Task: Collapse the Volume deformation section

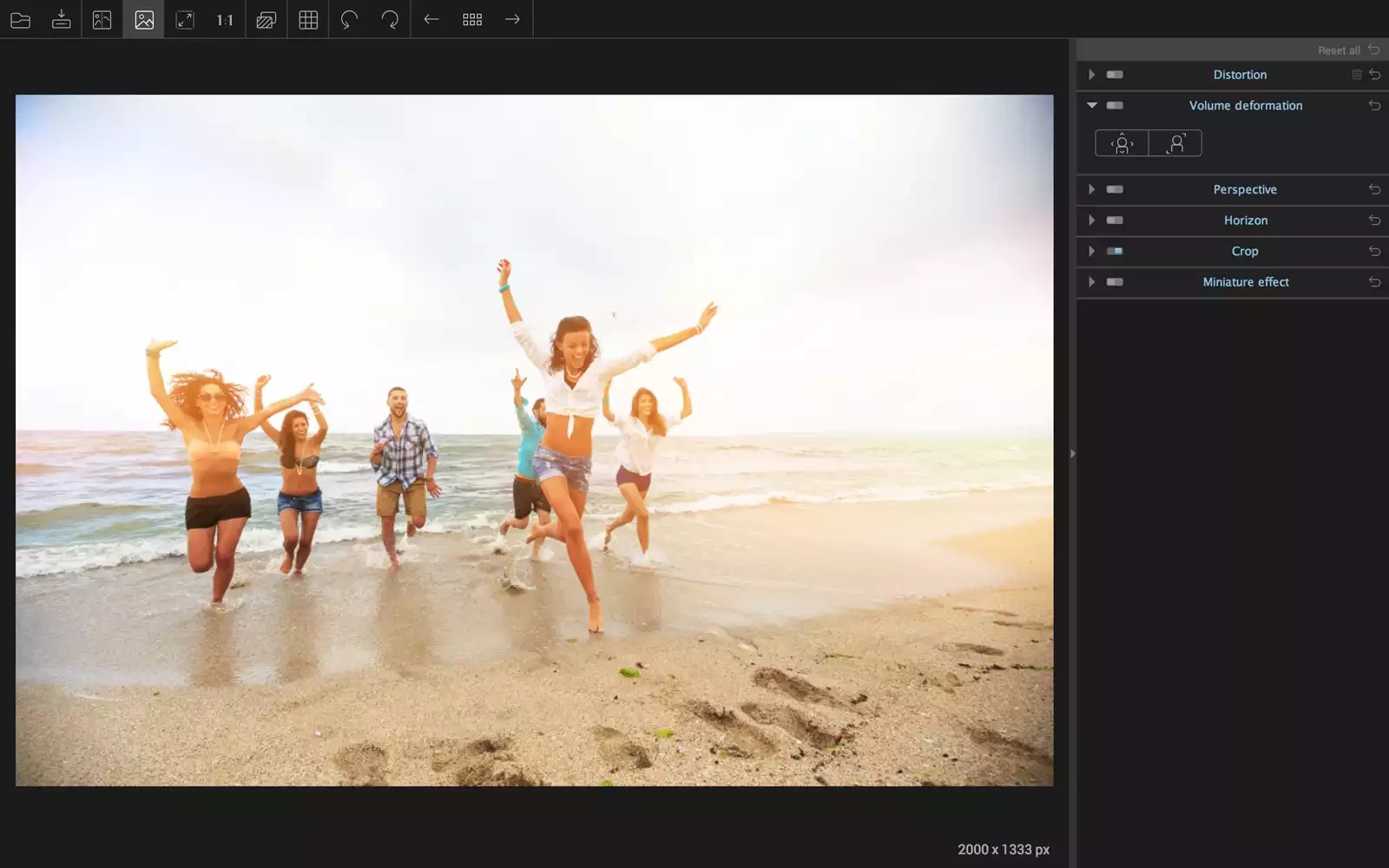Action: click(1091, 105)
